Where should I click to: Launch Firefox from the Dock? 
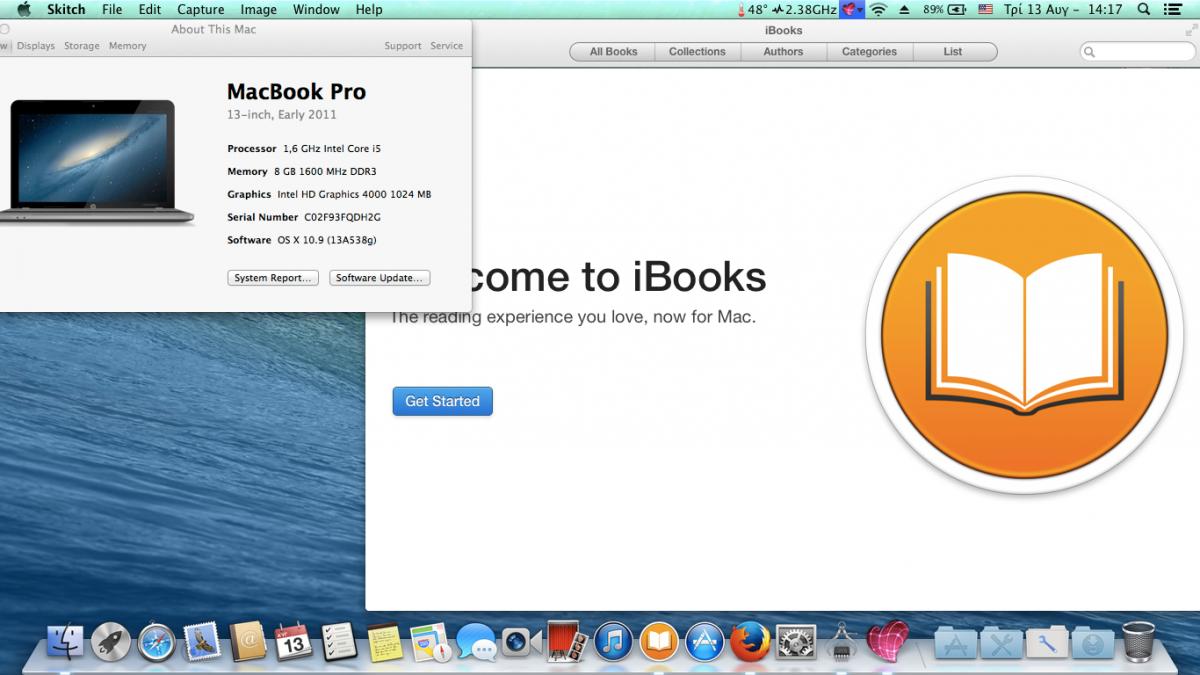(750, 642)
